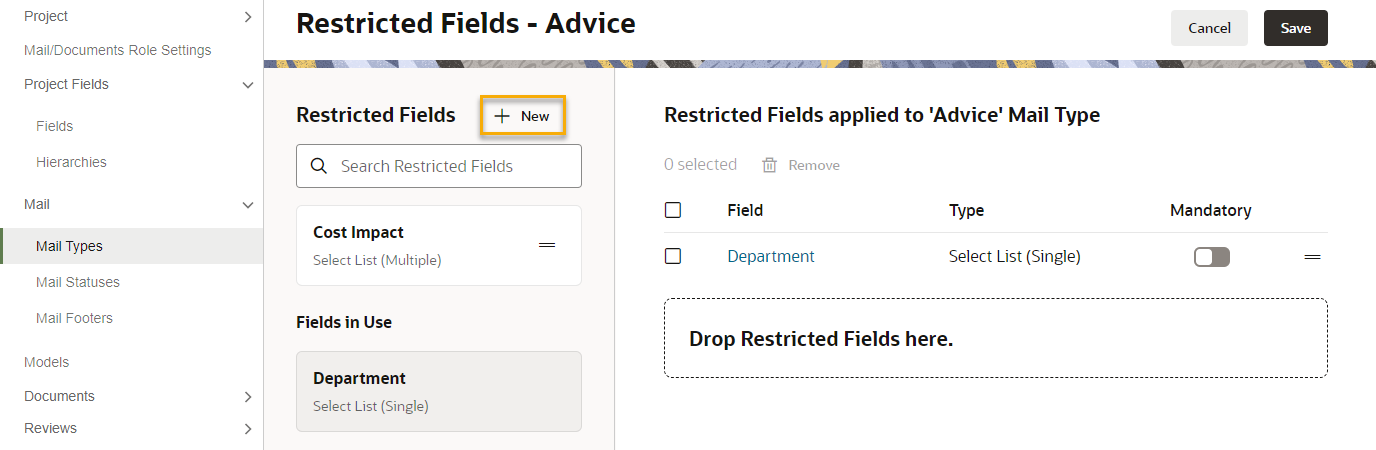Open Mail Statuses in sidebar
This screenshot has height=450, width=1376.
coord(78,282)
